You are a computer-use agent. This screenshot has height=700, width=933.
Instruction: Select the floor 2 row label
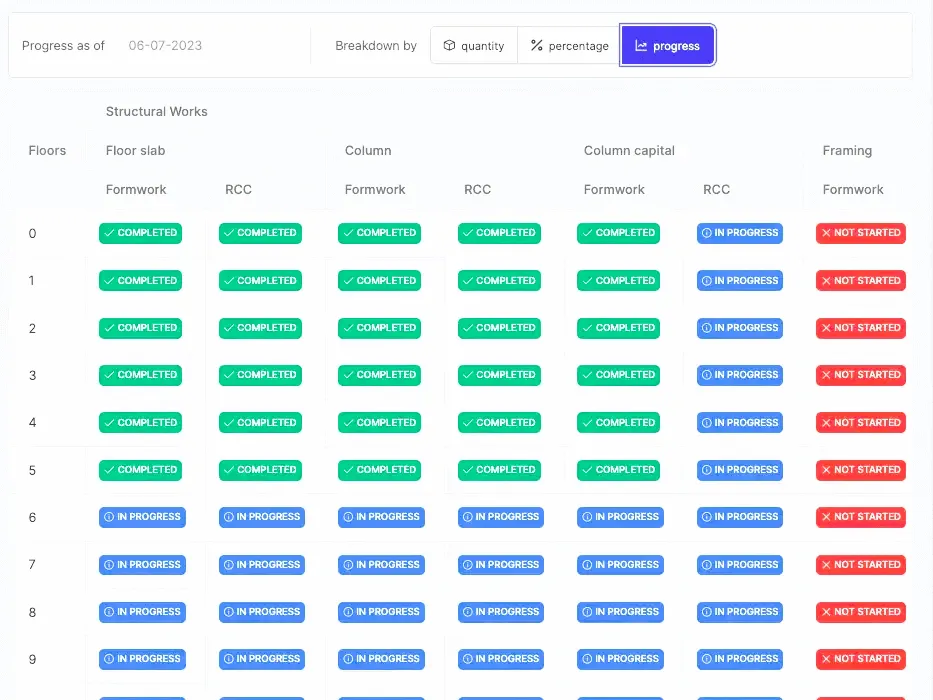pyautogui.click(x=32, y=328)
